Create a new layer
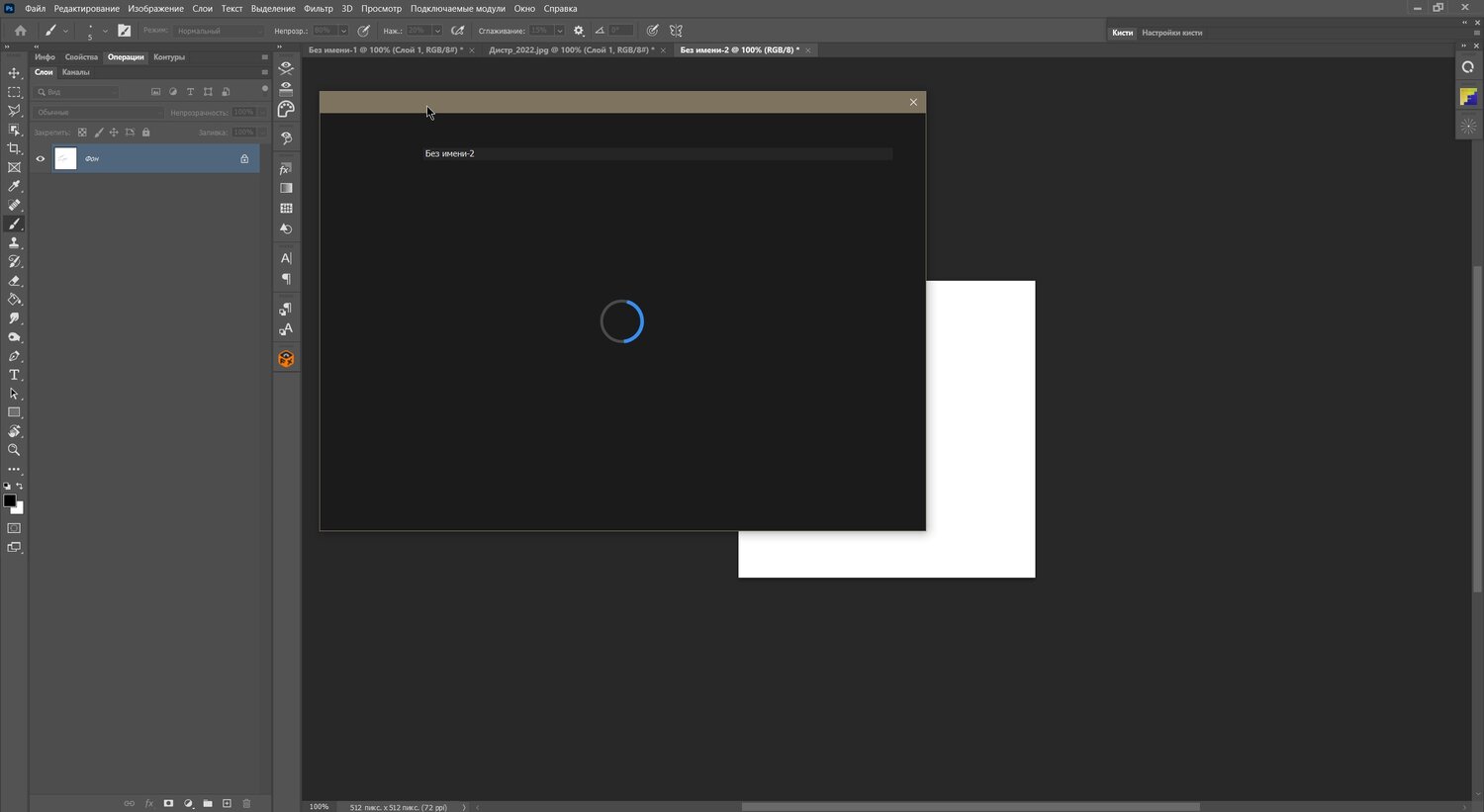Screen dimensions: 1484x812 pyautogui.click(x=227, y=803)
